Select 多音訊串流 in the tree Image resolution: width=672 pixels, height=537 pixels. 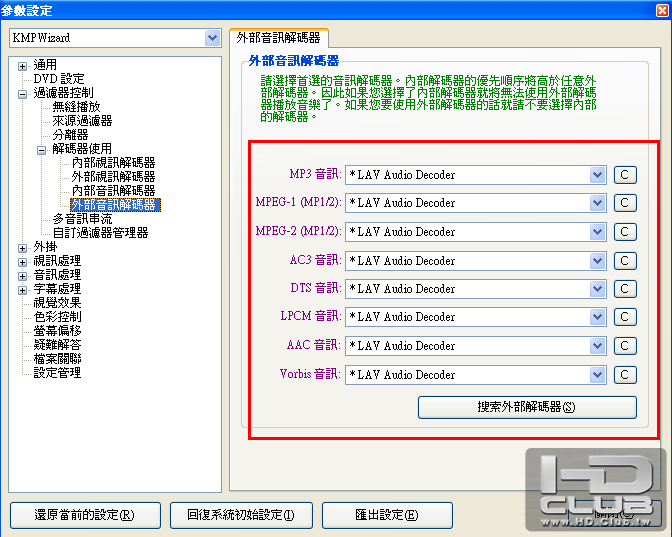coord(82,219)
